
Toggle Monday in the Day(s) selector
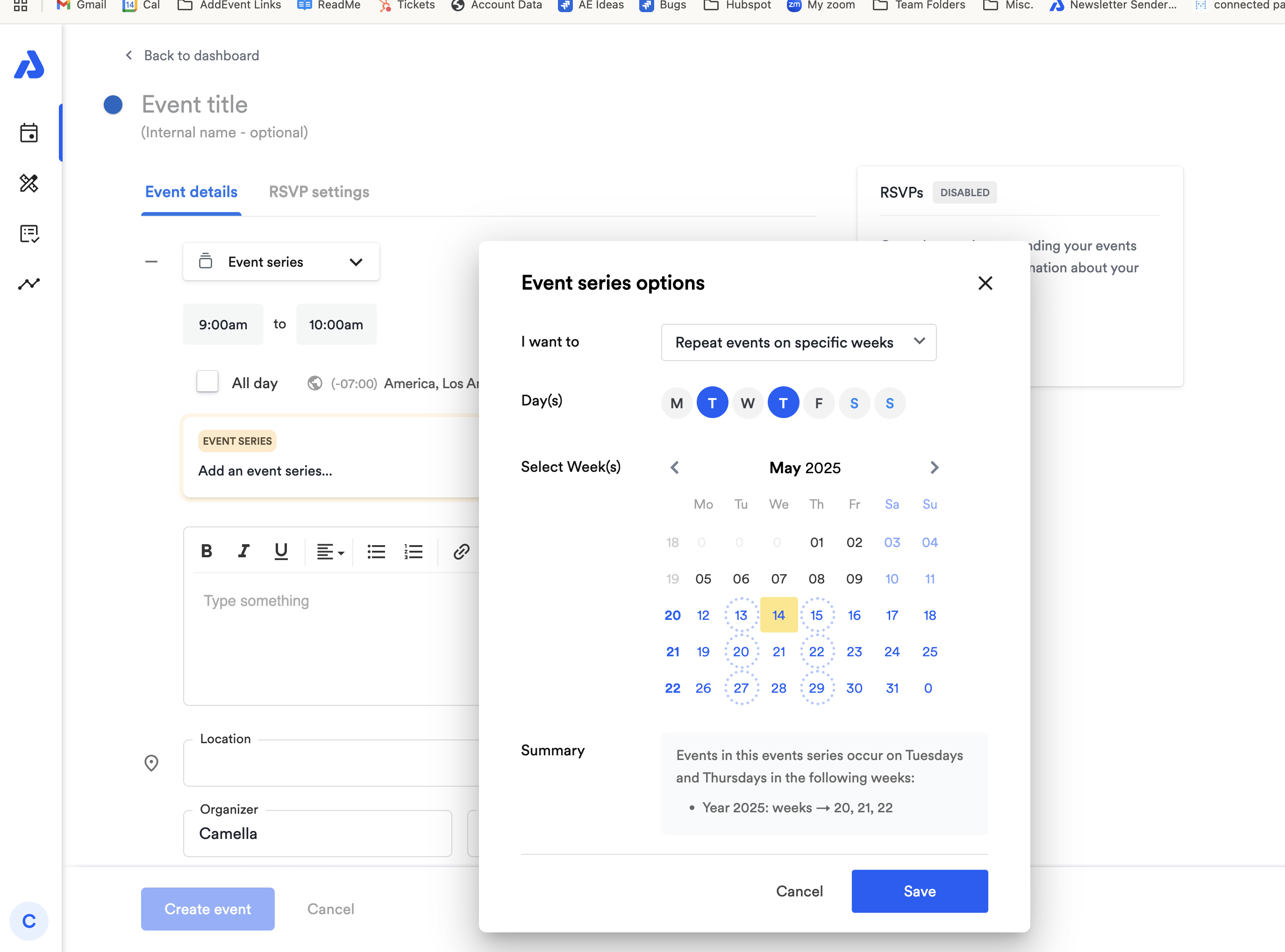pos(677,403)
